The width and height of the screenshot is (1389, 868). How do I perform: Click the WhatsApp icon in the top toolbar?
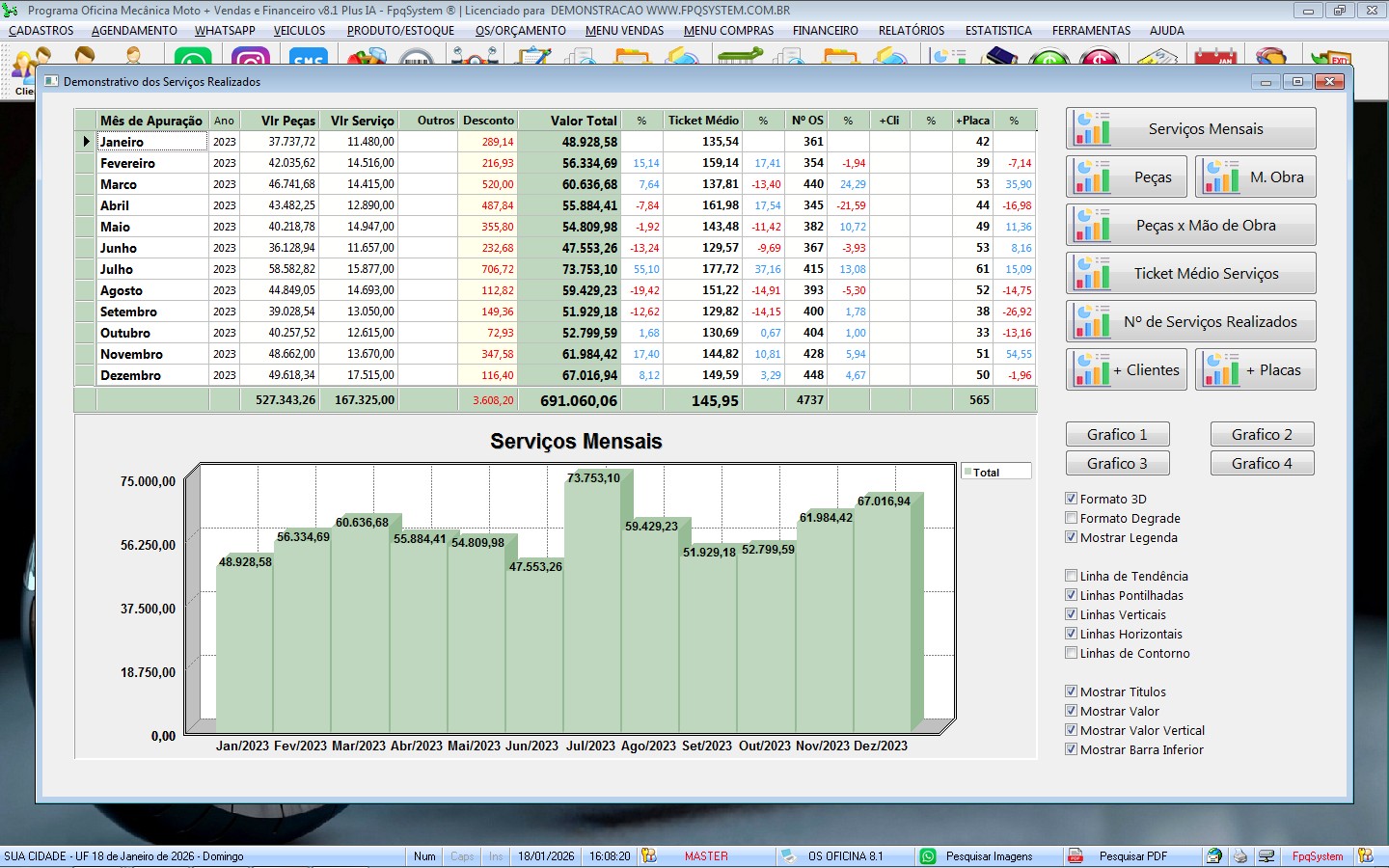coord(193,58)
